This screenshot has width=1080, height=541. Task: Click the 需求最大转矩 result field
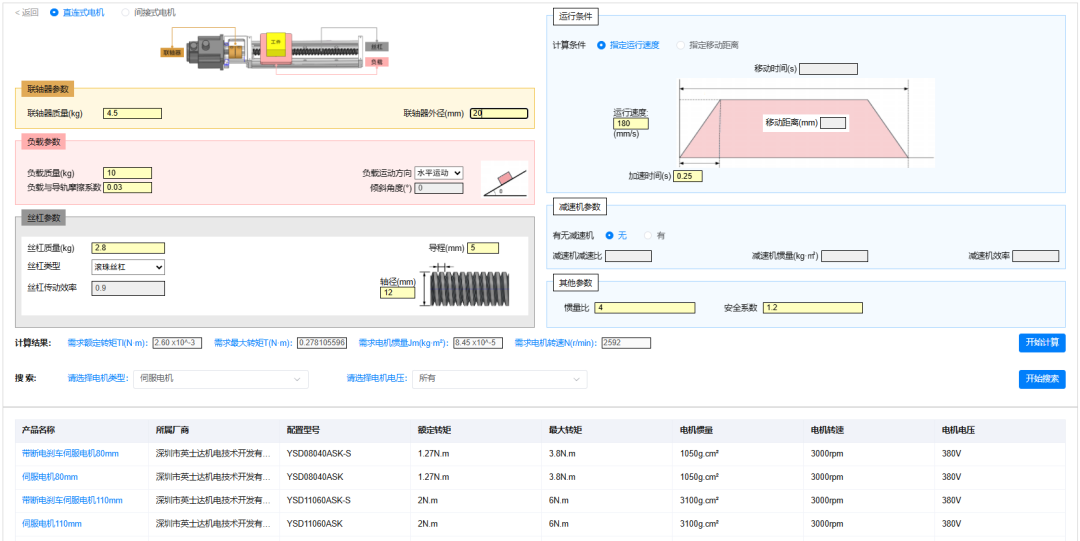pyautogui.click(x=322, y=343)
